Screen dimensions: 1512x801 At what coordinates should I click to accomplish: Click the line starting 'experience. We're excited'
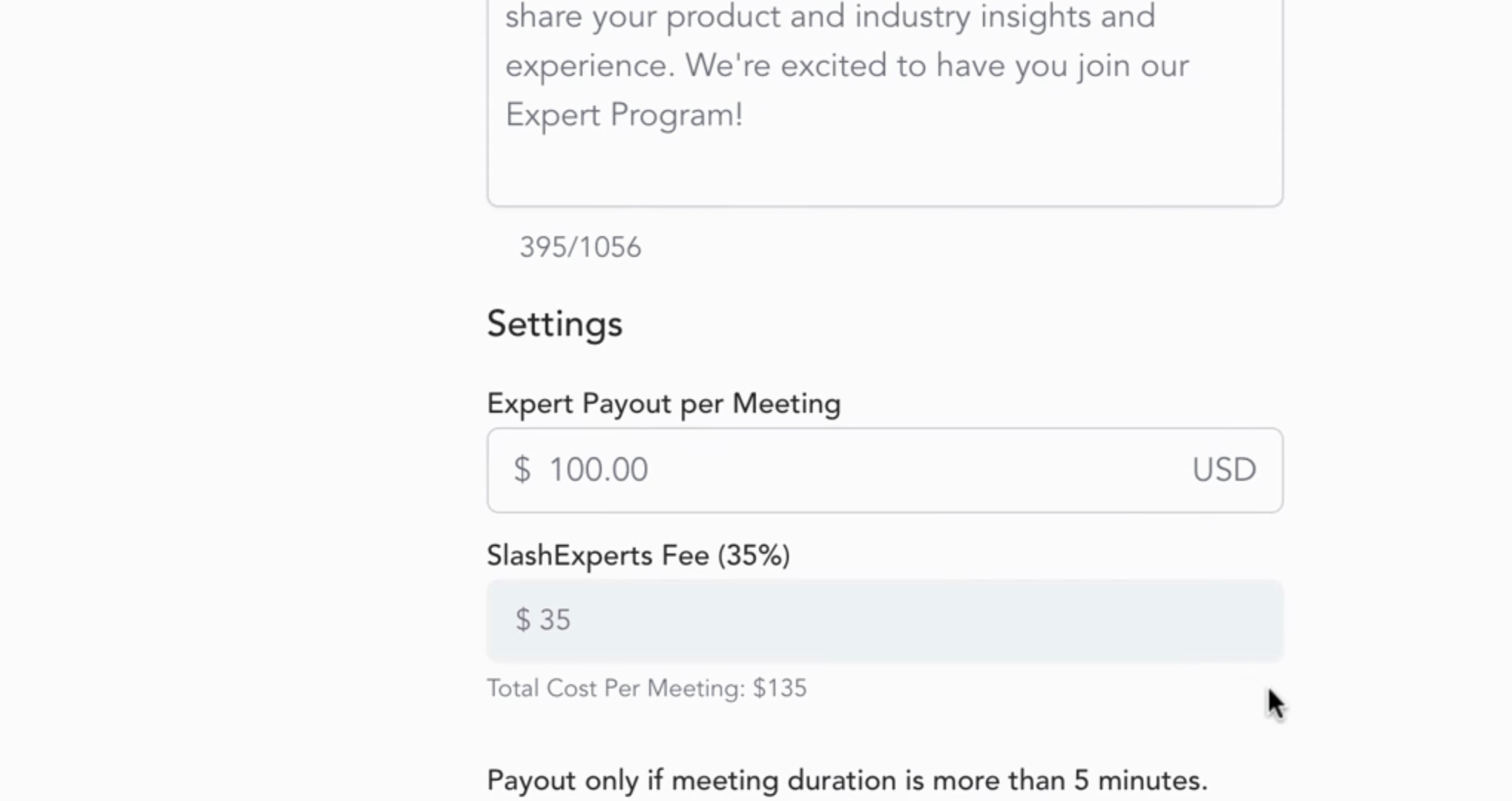847,66
